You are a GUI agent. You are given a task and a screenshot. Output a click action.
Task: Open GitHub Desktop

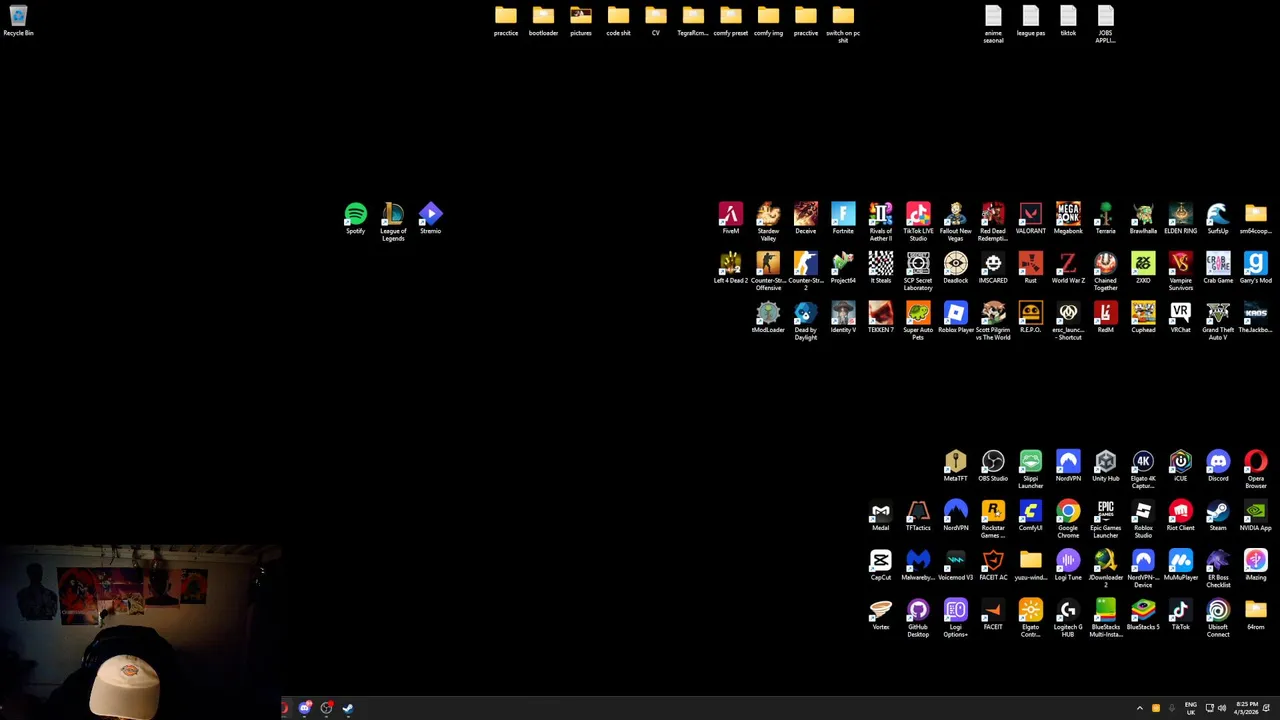(x=918, y=618)
